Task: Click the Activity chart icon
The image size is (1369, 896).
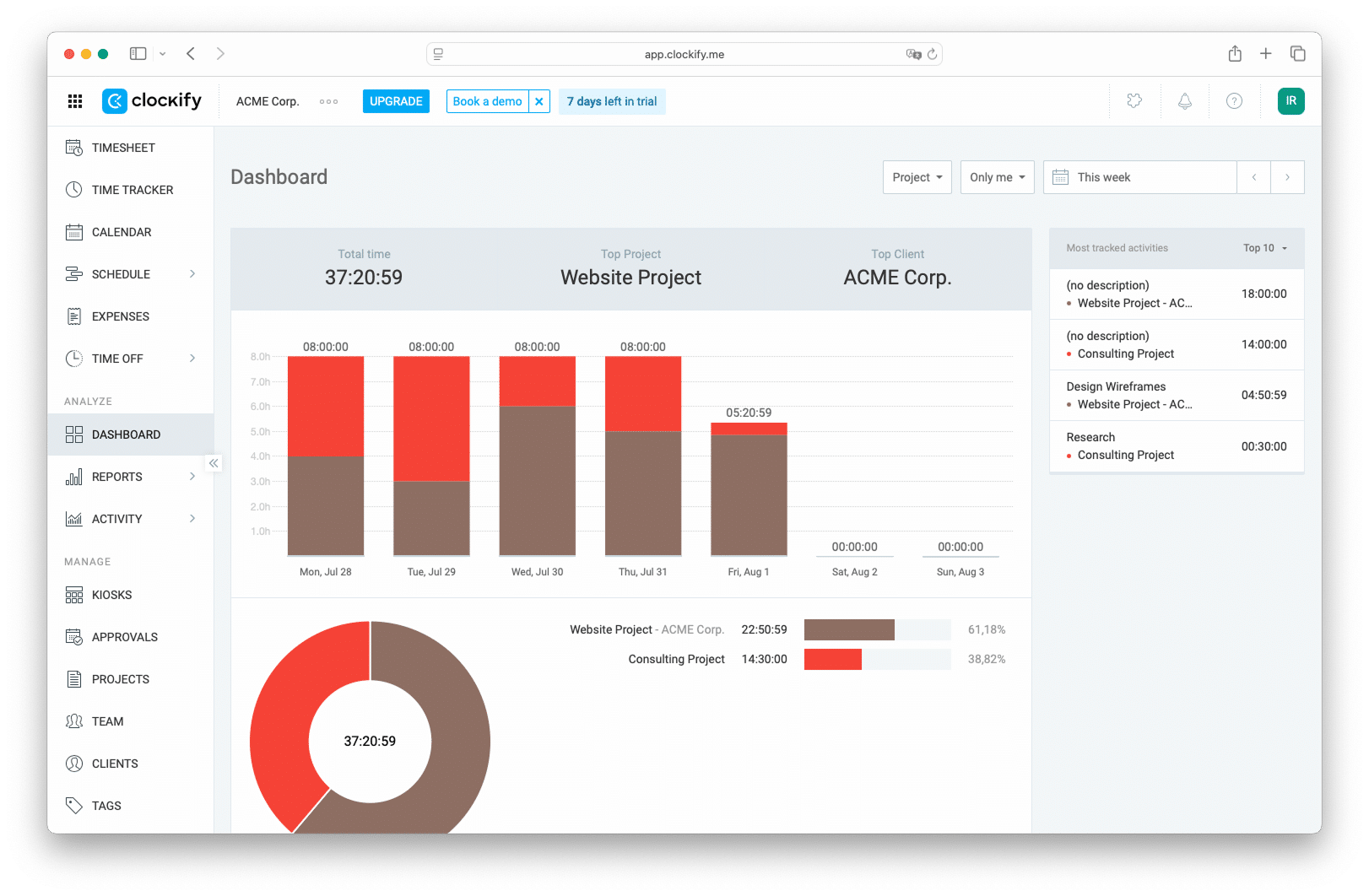Action: tap(74, 519)
